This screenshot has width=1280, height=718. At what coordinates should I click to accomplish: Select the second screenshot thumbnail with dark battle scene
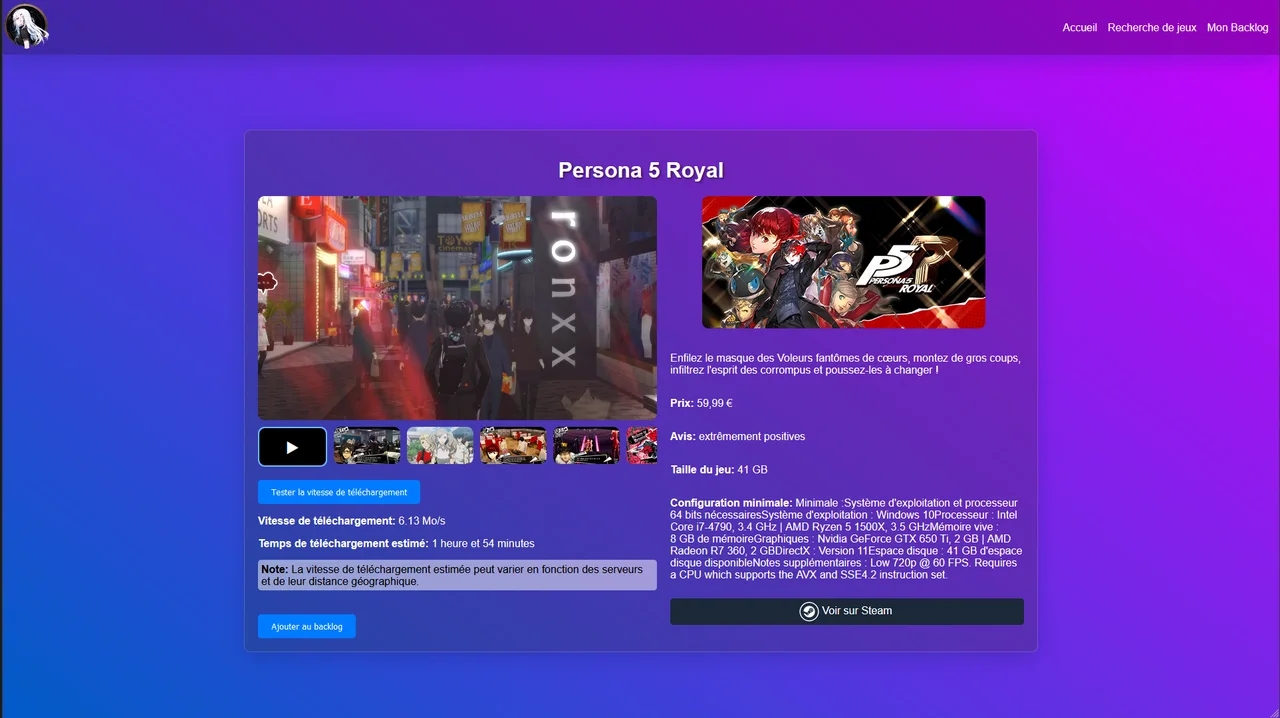click(367, 446)
